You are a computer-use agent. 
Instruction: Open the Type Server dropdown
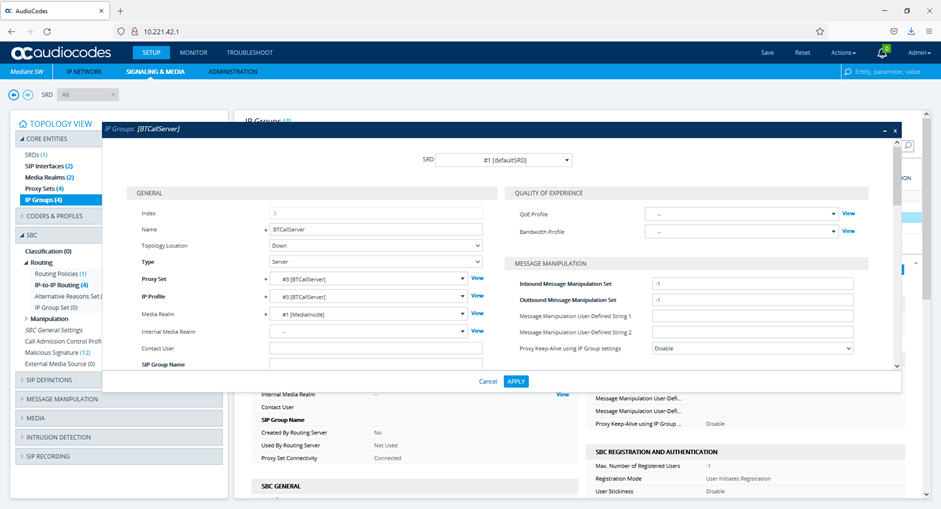pos(376,262)
